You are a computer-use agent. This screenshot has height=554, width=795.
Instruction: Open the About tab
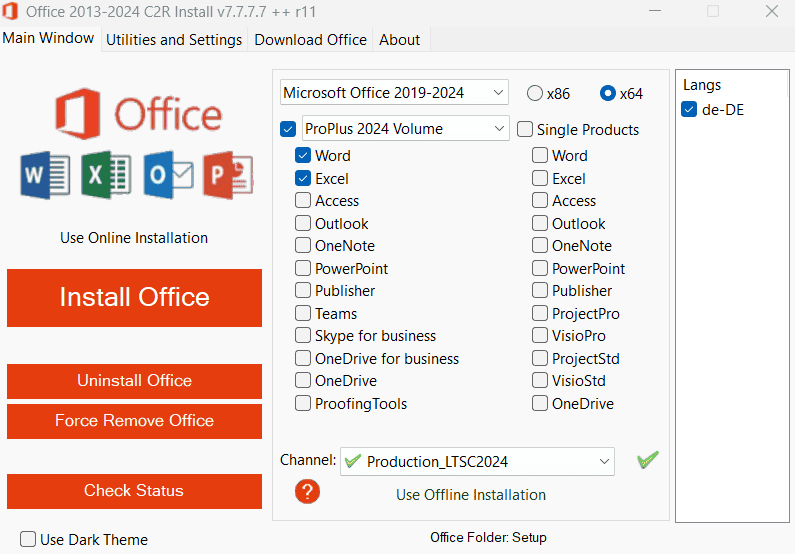pyautogui.click(x=400, y=40)
